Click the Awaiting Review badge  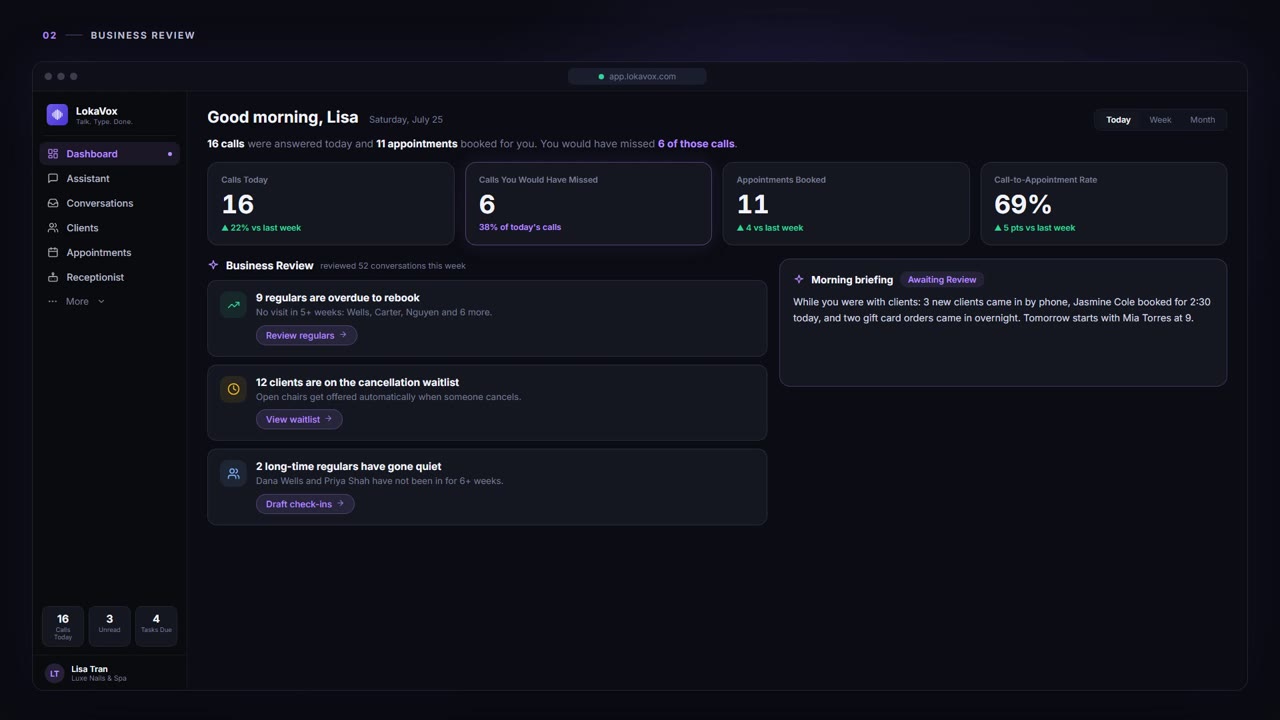[x=942, y=280]
